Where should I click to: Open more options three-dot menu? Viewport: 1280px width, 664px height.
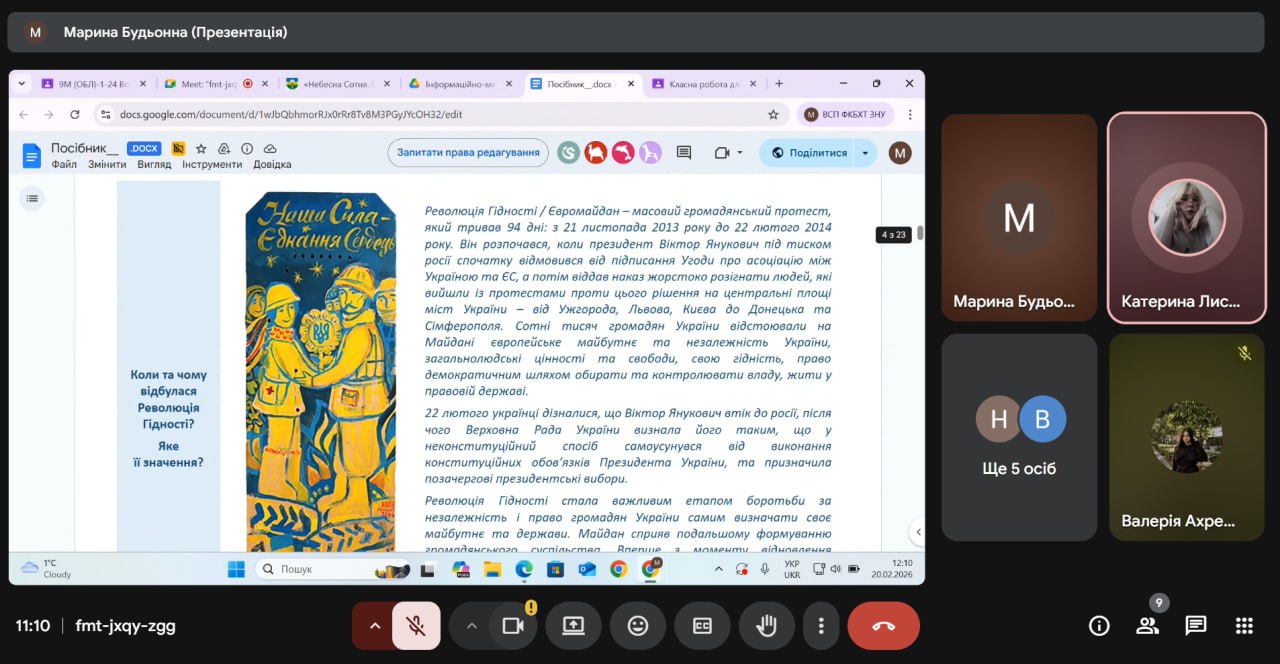pyautogui.click(x=821, y=626)
